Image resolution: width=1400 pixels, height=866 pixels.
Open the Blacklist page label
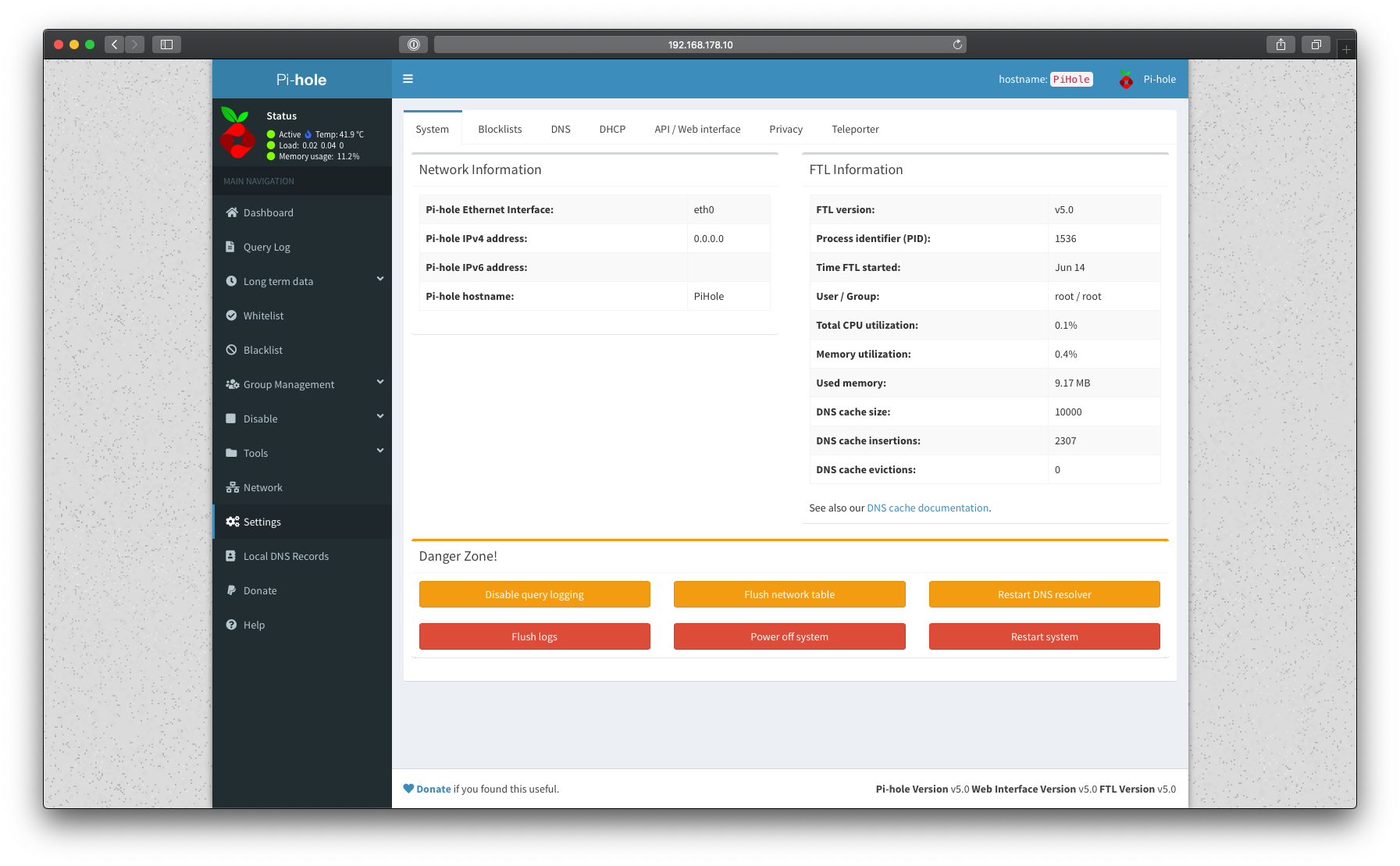coord(263,350)
